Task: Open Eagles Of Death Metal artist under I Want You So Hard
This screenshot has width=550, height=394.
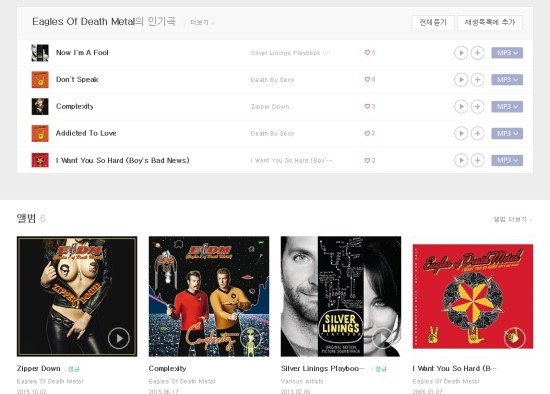Action: (446, 381)
